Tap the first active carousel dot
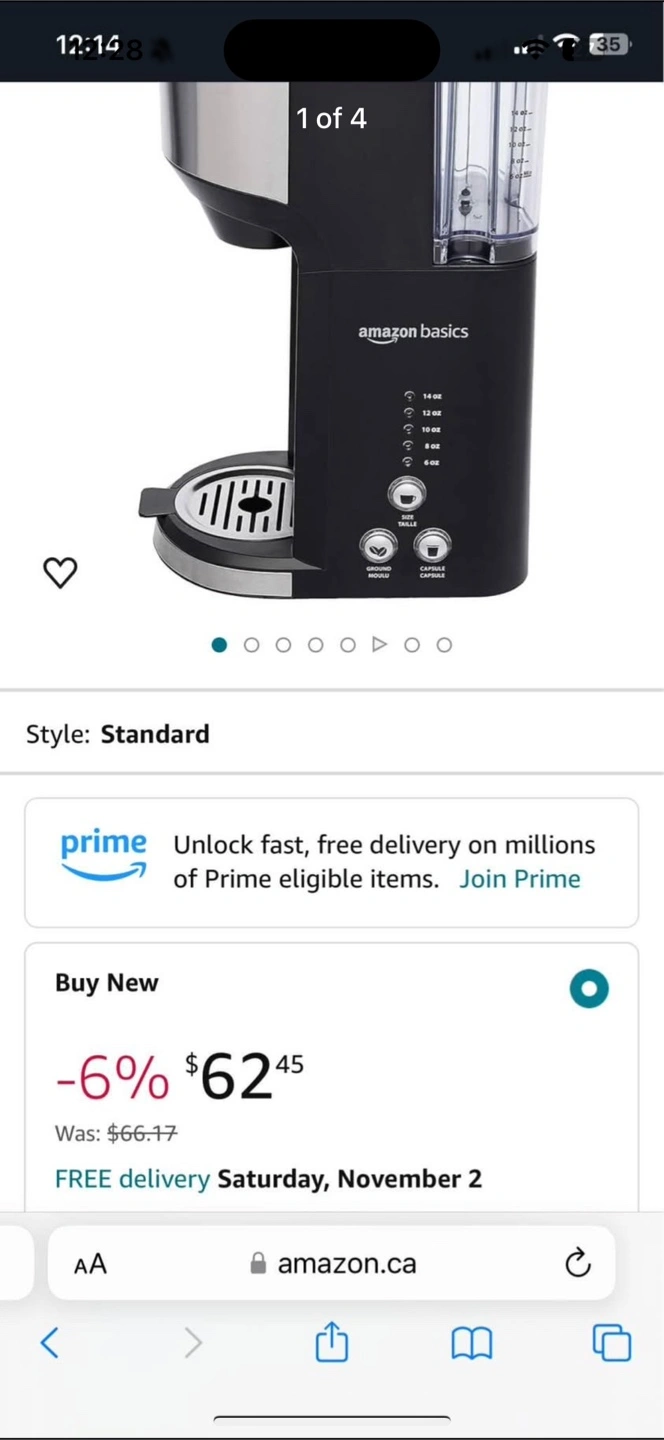The width and height of the screenshot is (664, 1440). pos(219,645)
